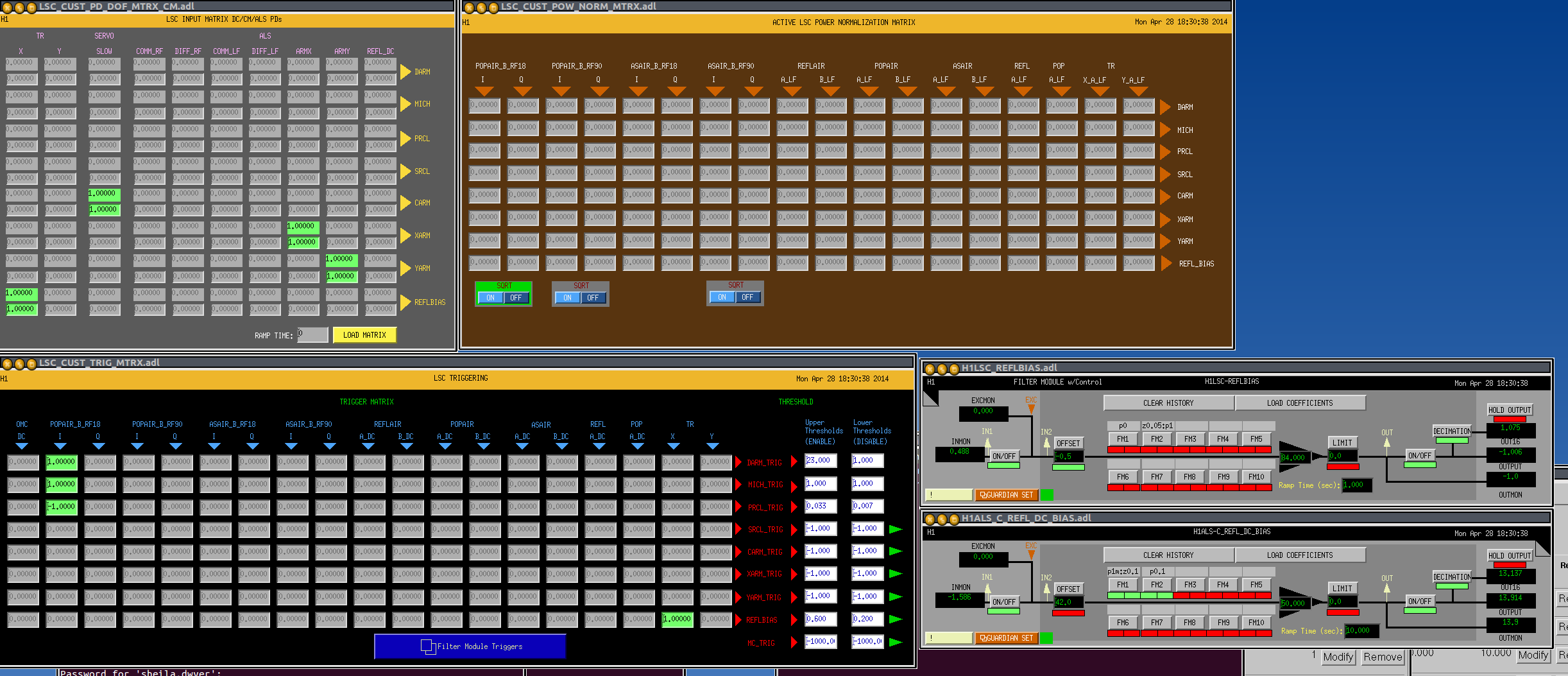Viewport: 1568px width, 676px height.
Task: Click the green arrow beside YARM_TRIG thresholds
Action: pyautogui.click(x=896, y=597)
